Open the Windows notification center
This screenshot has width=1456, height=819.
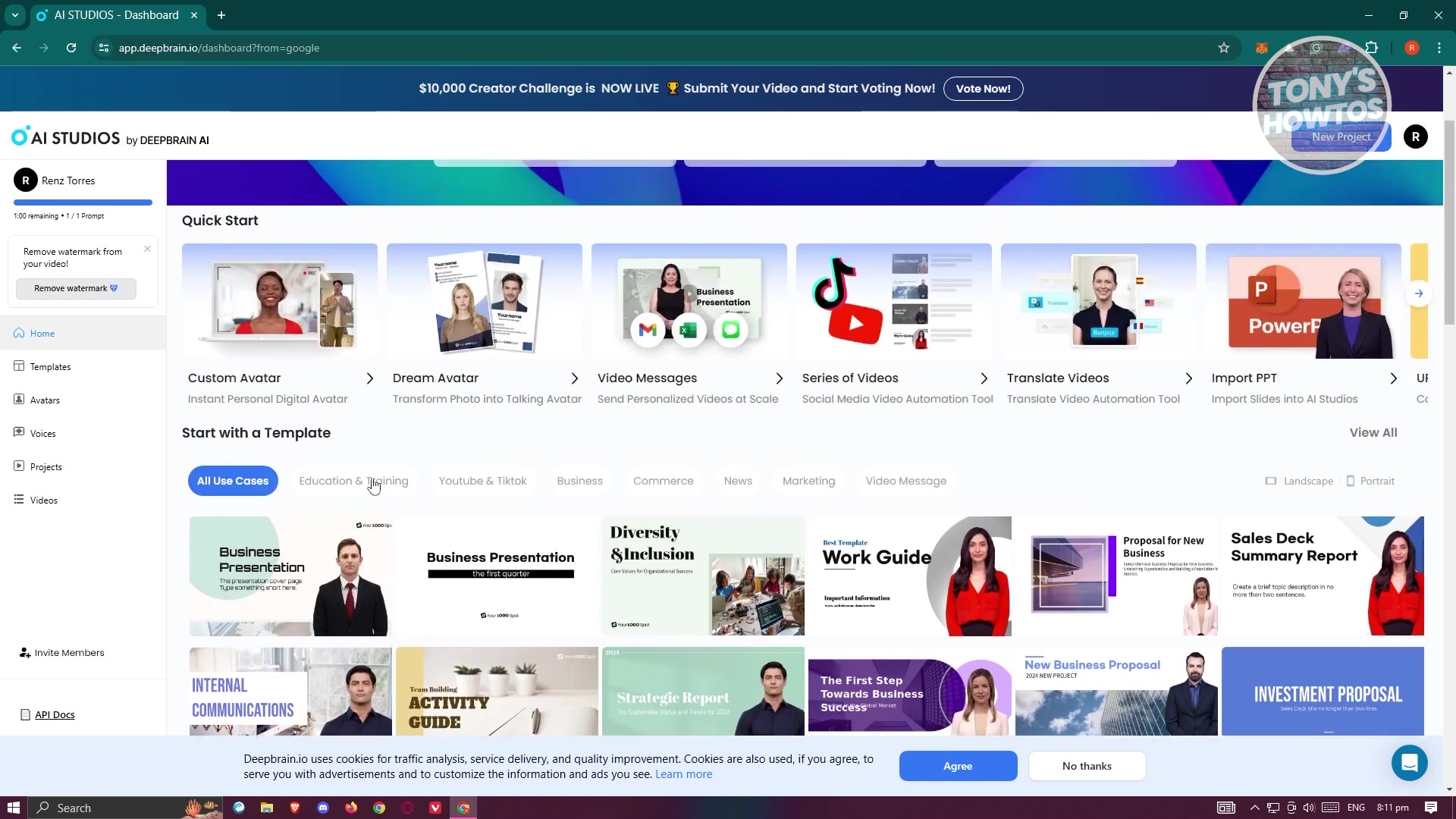click(x=1430, y=808)
